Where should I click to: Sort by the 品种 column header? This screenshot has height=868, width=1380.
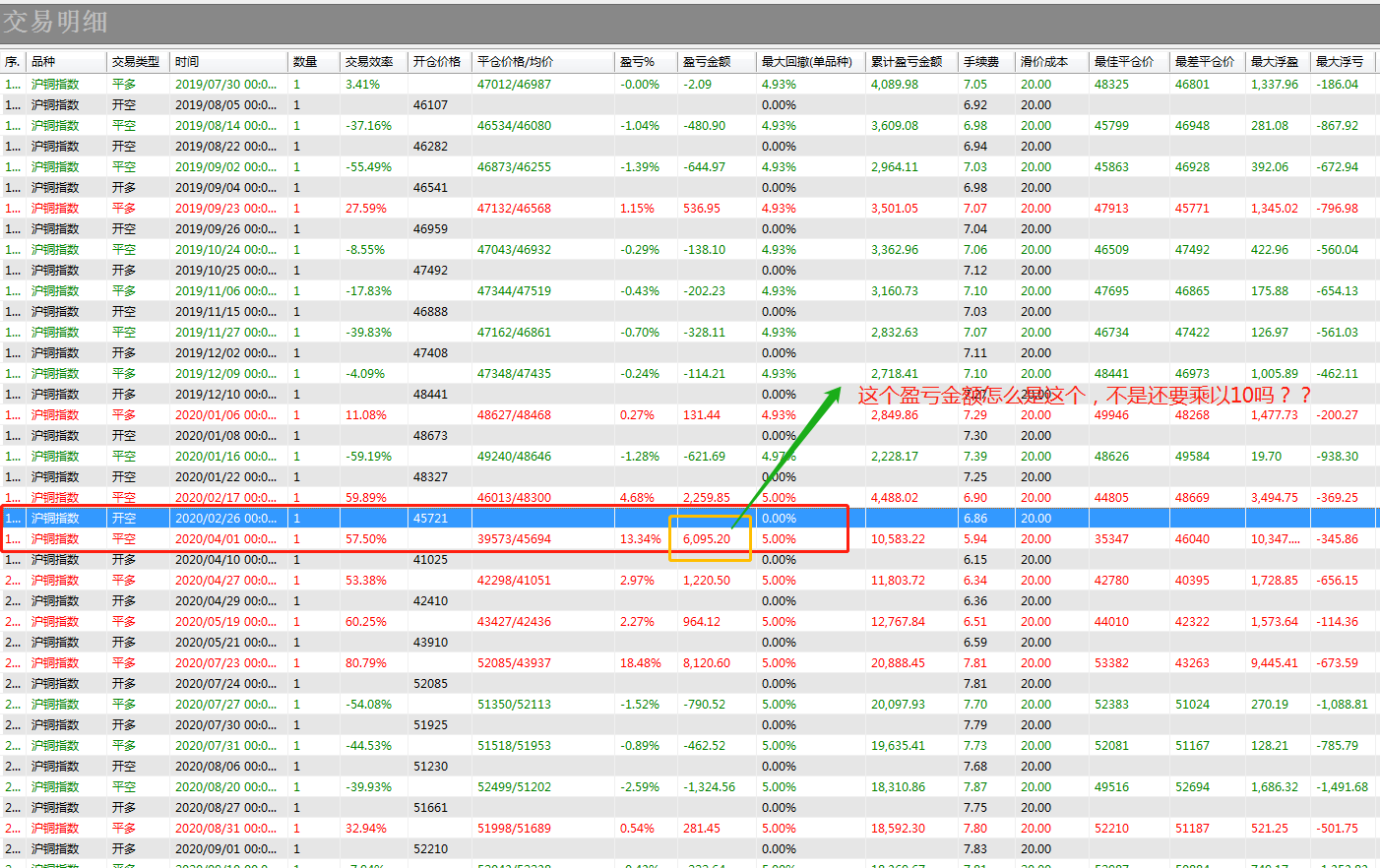click(x=44, y=61)
